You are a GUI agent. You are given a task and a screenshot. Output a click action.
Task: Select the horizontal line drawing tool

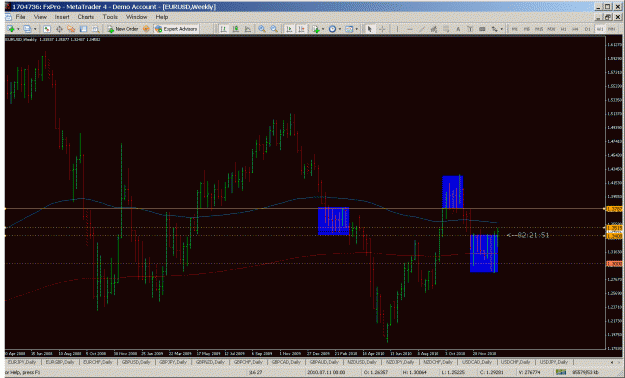(410, 29)
